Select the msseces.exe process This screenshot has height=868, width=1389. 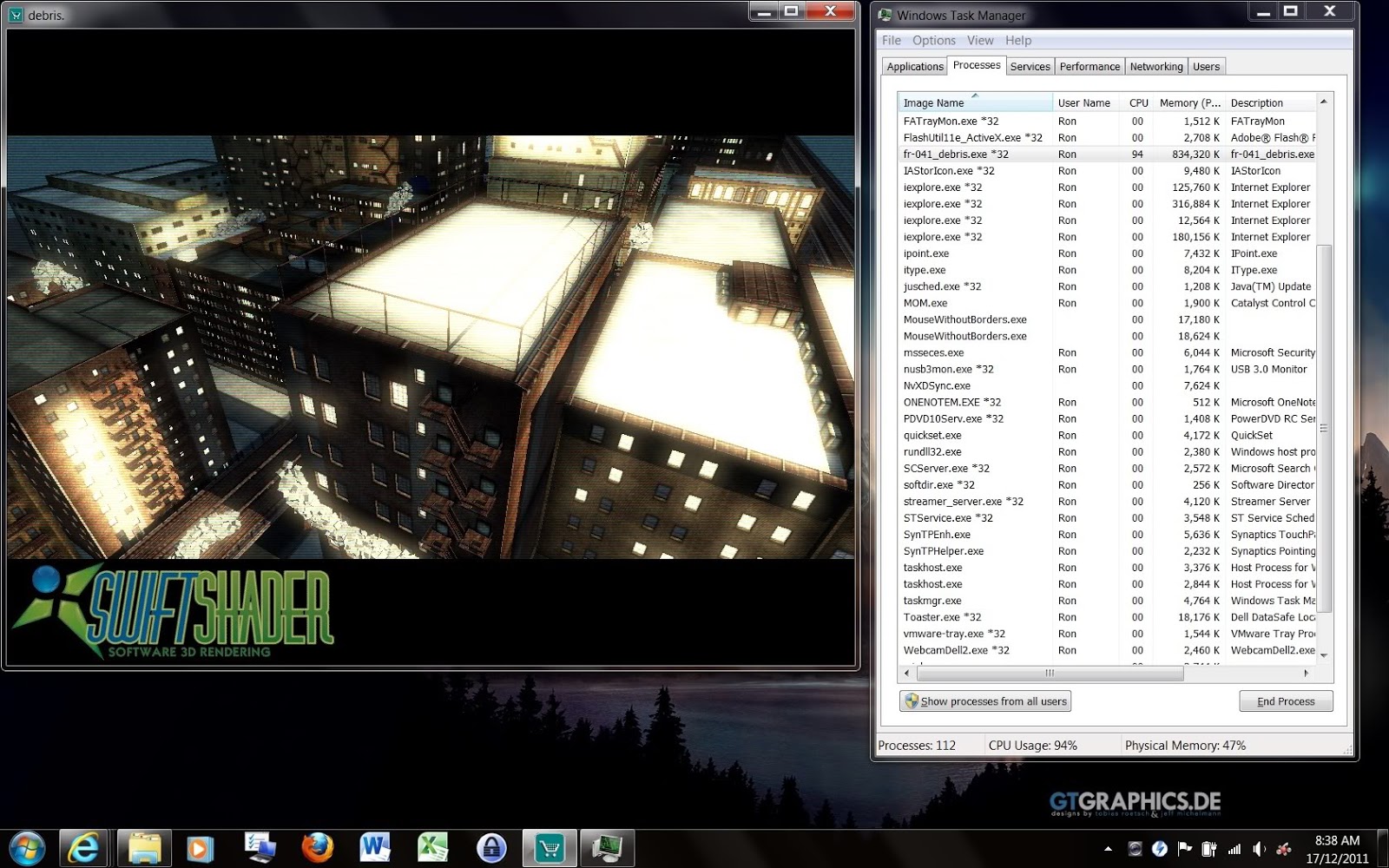coord(1108,352)
